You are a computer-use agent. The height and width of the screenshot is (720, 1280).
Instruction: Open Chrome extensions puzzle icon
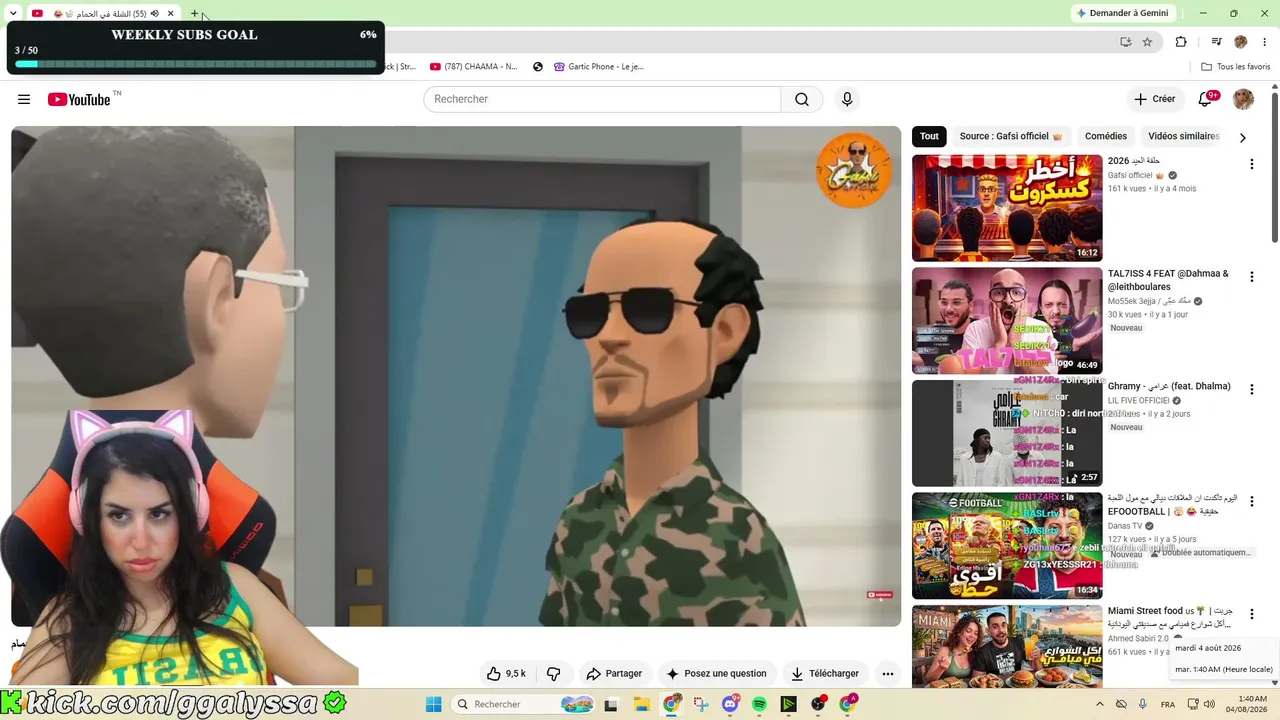[x=1181, y=42]
